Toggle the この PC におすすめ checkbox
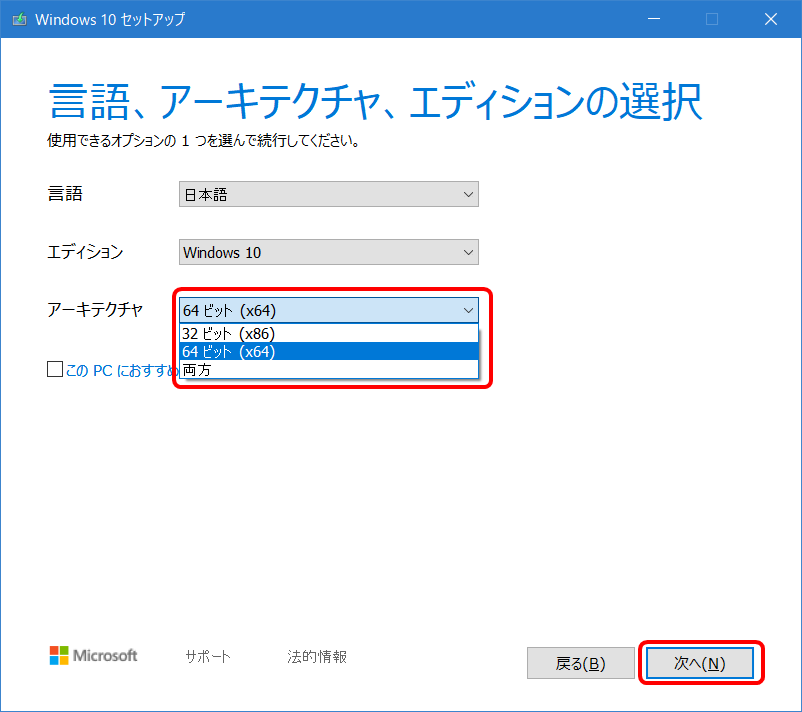The width and height of the screenshot is (802, 712). pyautogui.click(x=55, y=369)
